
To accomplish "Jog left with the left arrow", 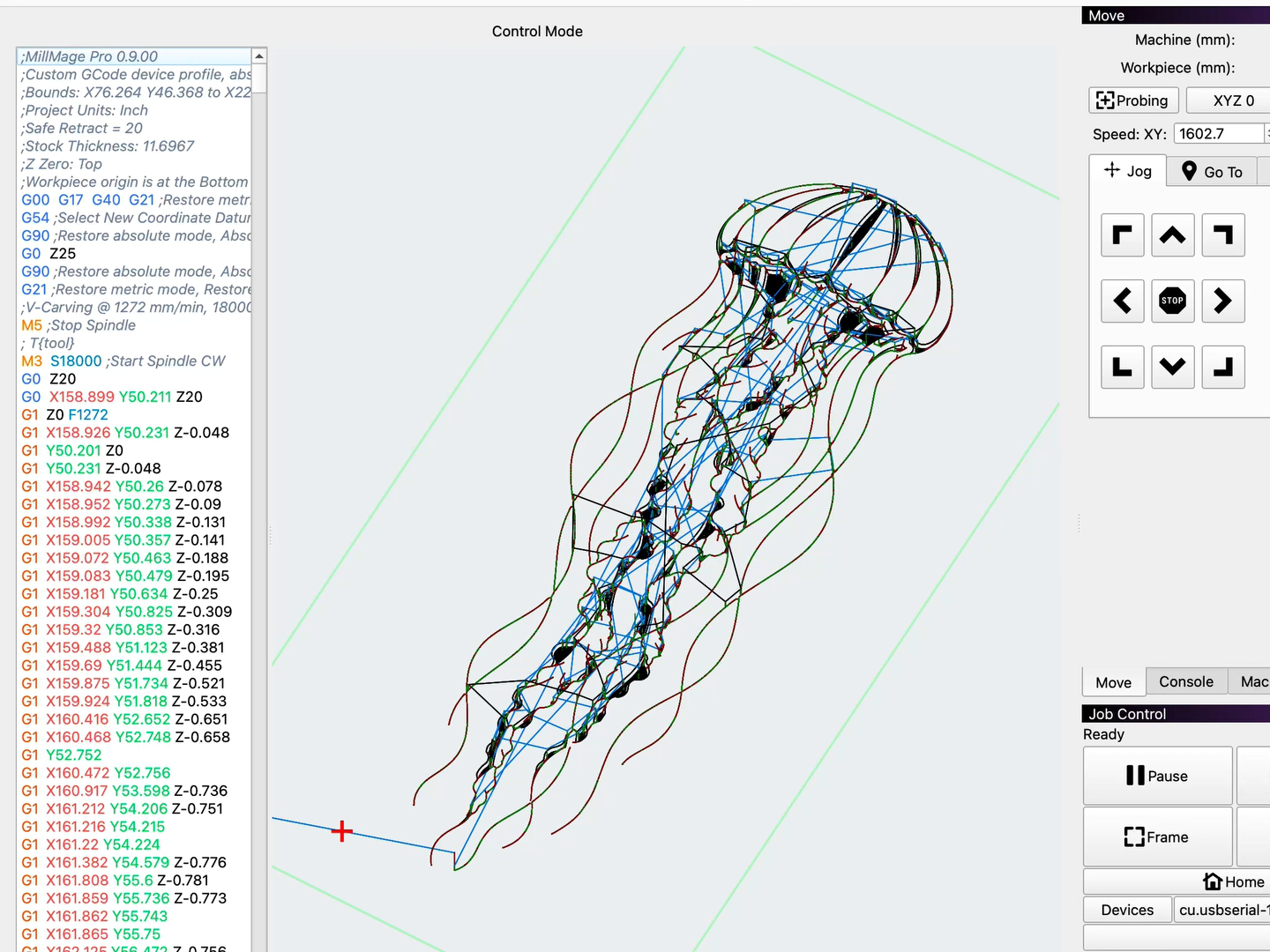I will (x=1123, y=301).
